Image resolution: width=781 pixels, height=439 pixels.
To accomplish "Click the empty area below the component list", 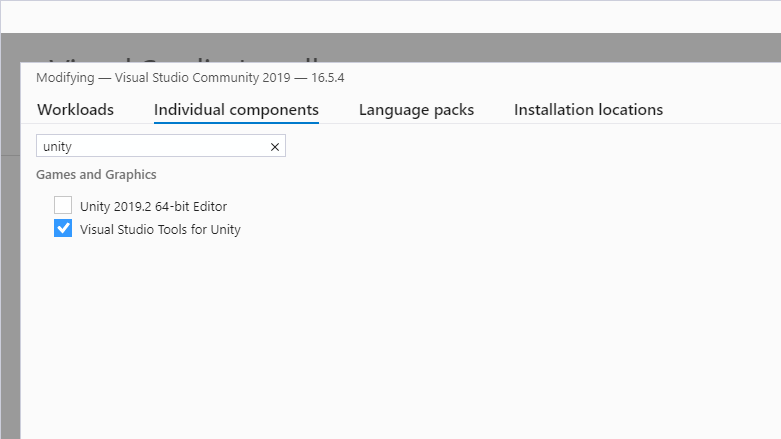I will [398, 339].
